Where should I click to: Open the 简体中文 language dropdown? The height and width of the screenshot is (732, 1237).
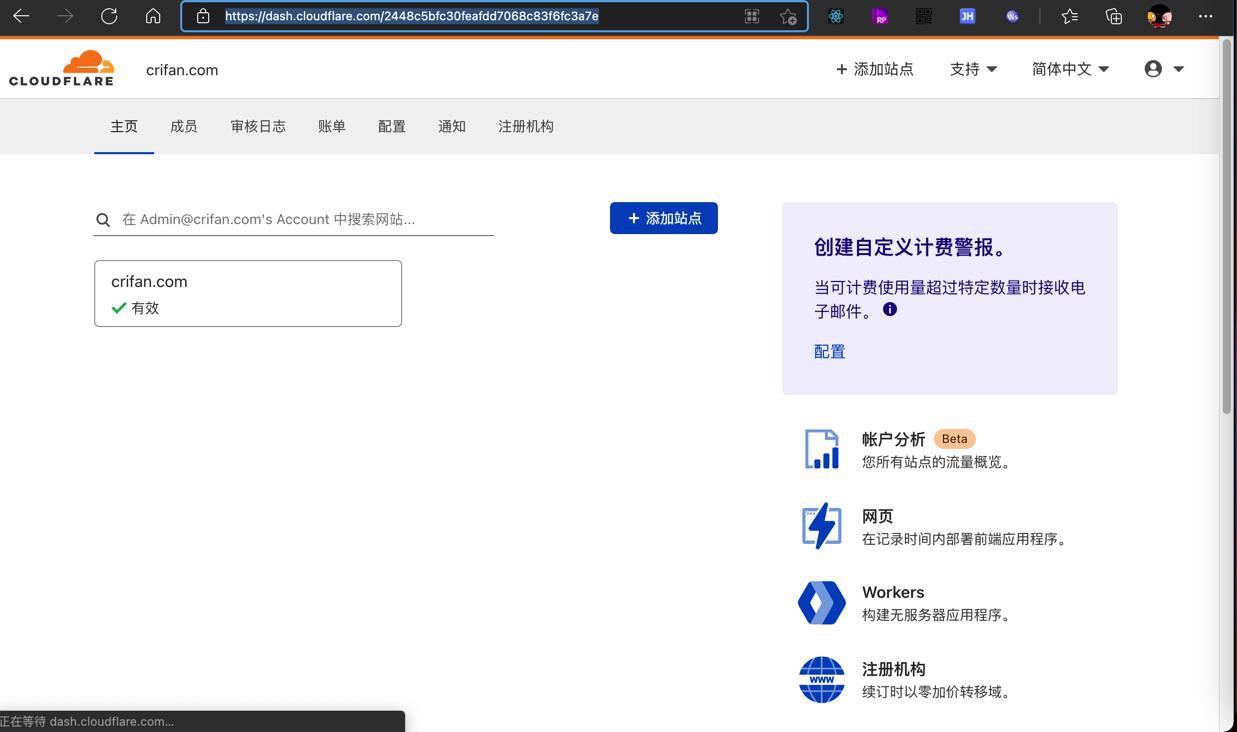1070,69
